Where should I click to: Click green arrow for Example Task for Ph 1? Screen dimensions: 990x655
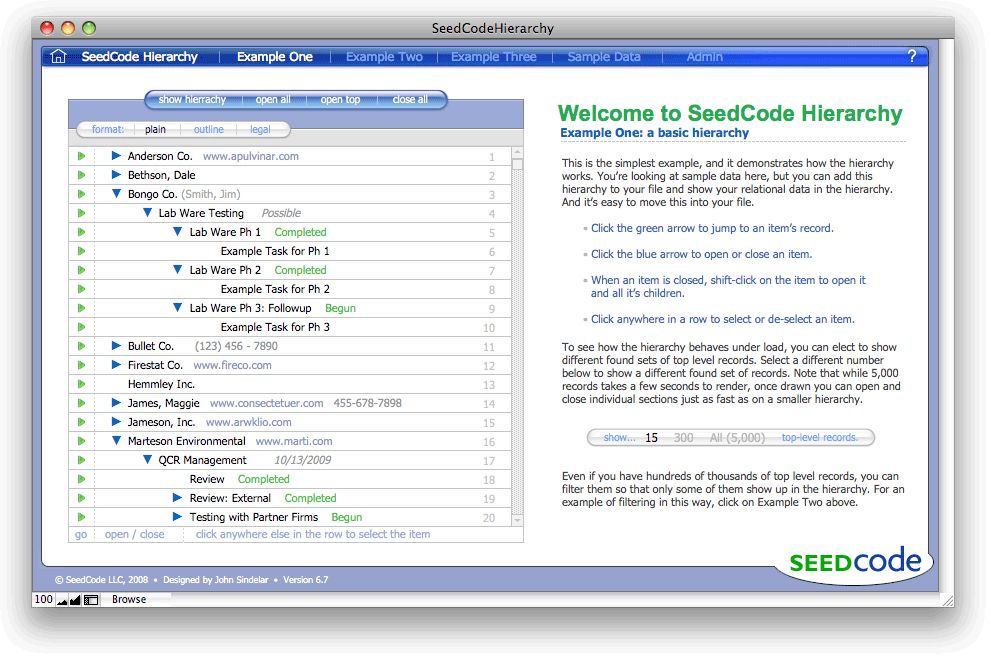tap(81, 251)
